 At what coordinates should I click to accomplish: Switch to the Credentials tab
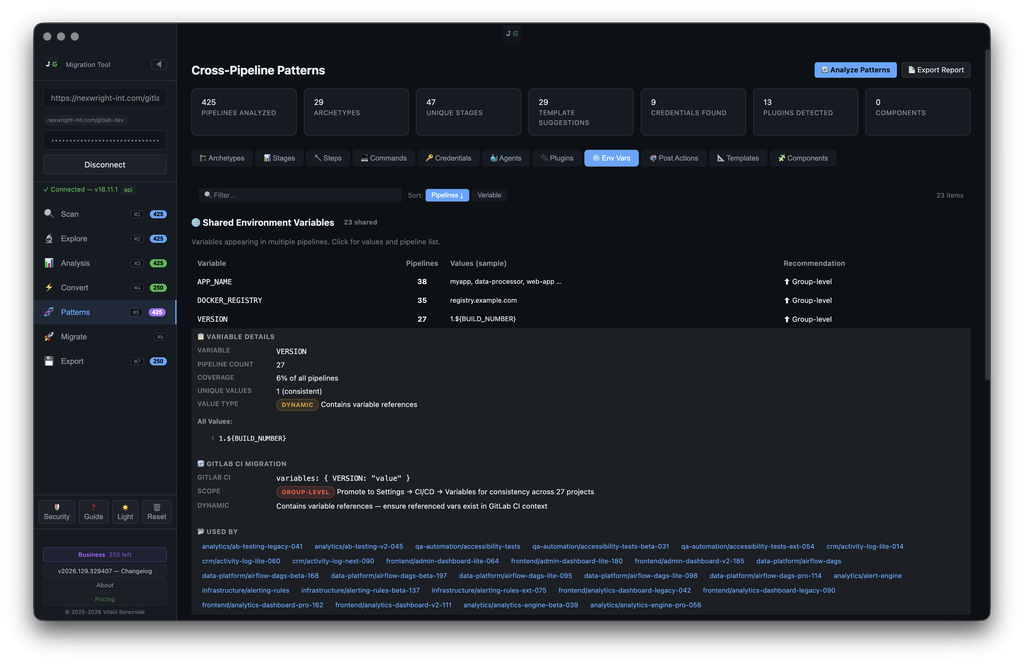coord(448,158)
